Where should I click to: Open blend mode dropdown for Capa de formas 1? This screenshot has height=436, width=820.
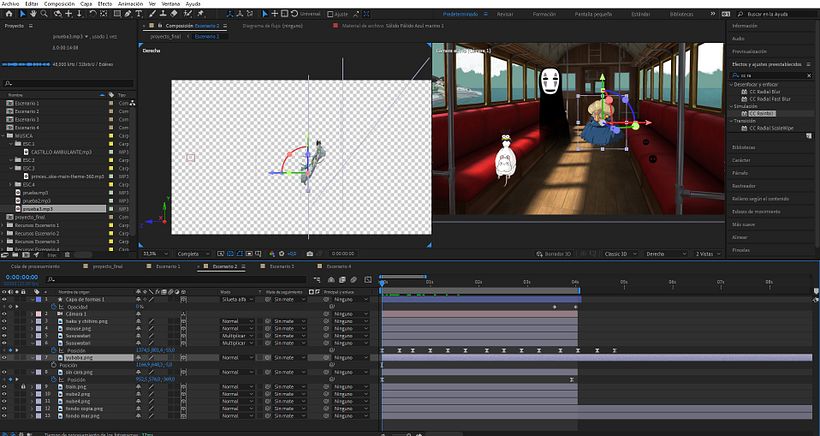click(237, 300)
